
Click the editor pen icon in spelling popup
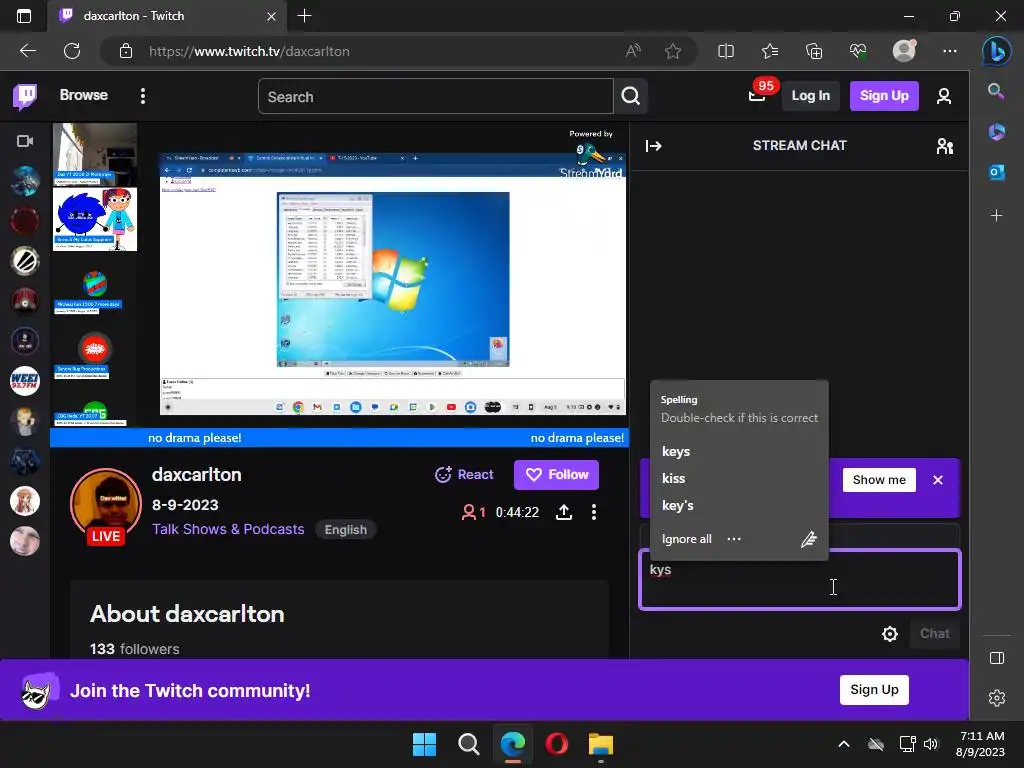808,539
